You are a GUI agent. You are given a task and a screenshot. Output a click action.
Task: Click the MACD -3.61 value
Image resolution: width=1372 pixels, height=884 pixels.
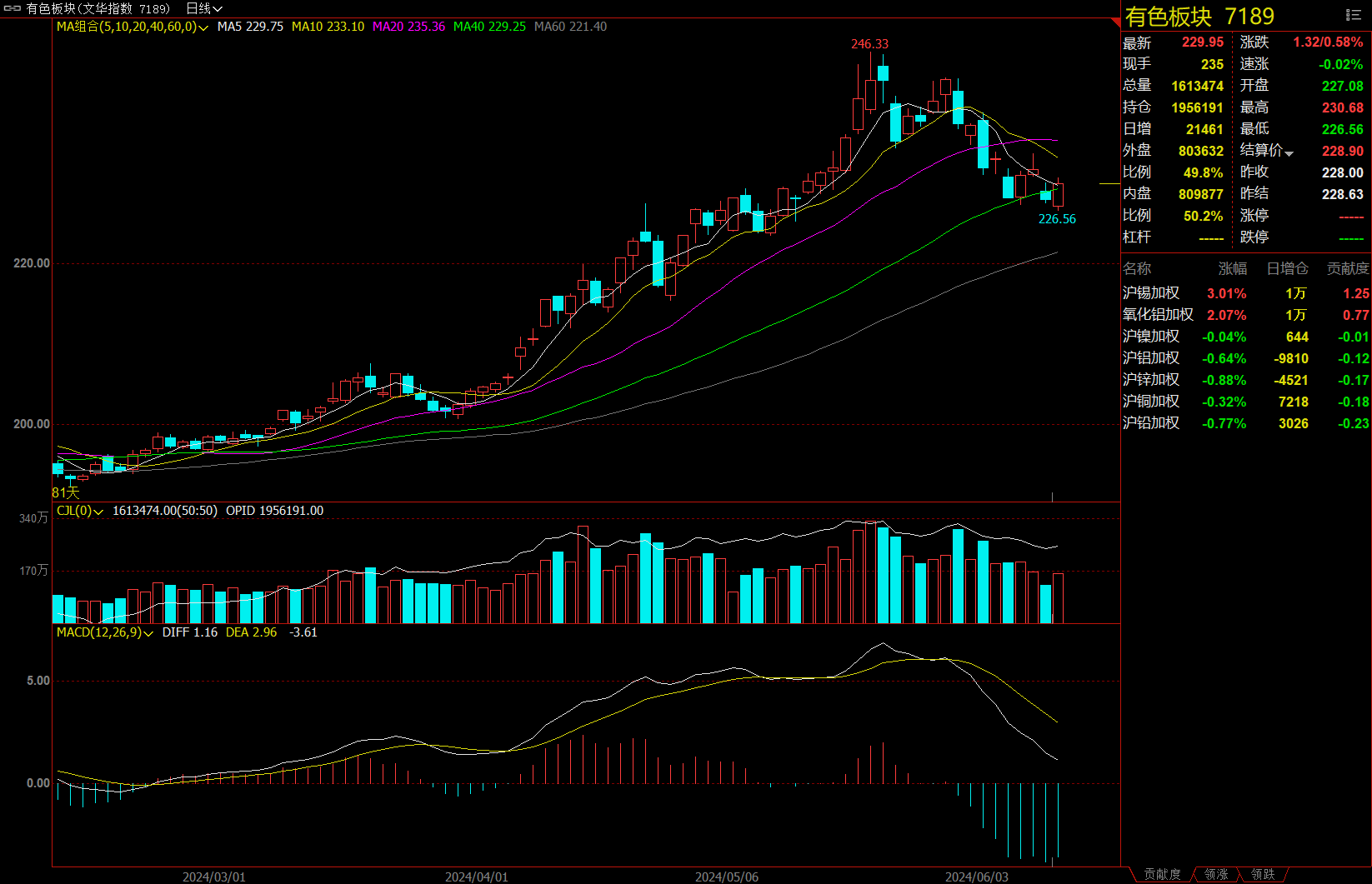click(x=303, y=632)
